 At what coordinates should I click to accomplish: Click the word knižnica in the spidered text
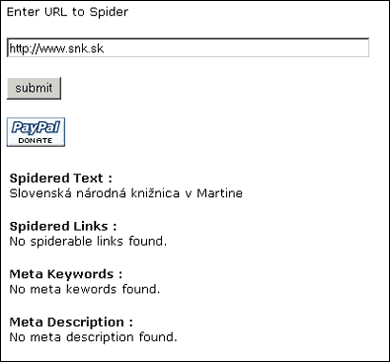coord(154,193)
